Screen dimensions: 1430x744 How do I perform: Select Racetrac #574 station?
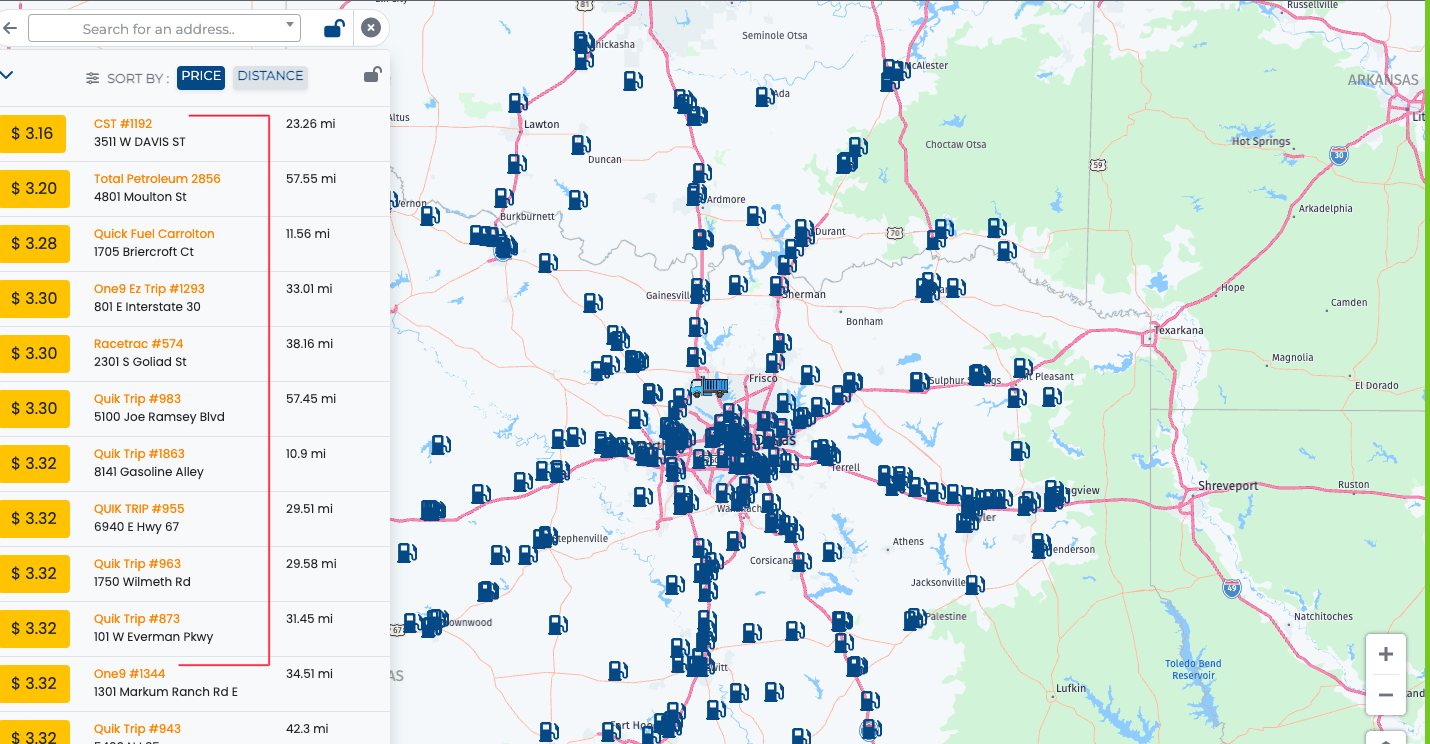tap(139, 344)
